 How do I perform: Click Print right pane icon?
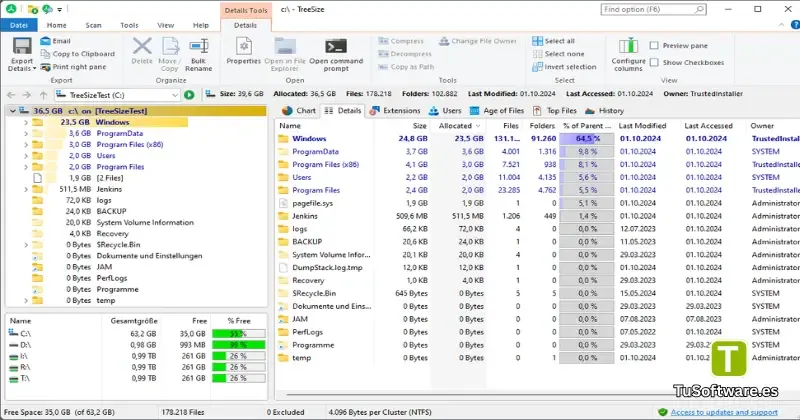coord(45,67)
